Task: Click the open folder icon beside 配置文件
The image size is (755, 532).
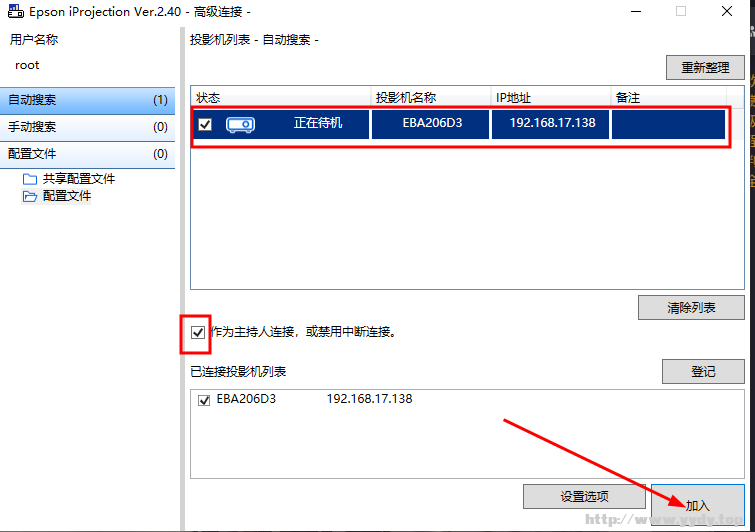Action: pyautogui.click(x=30, y=196)
